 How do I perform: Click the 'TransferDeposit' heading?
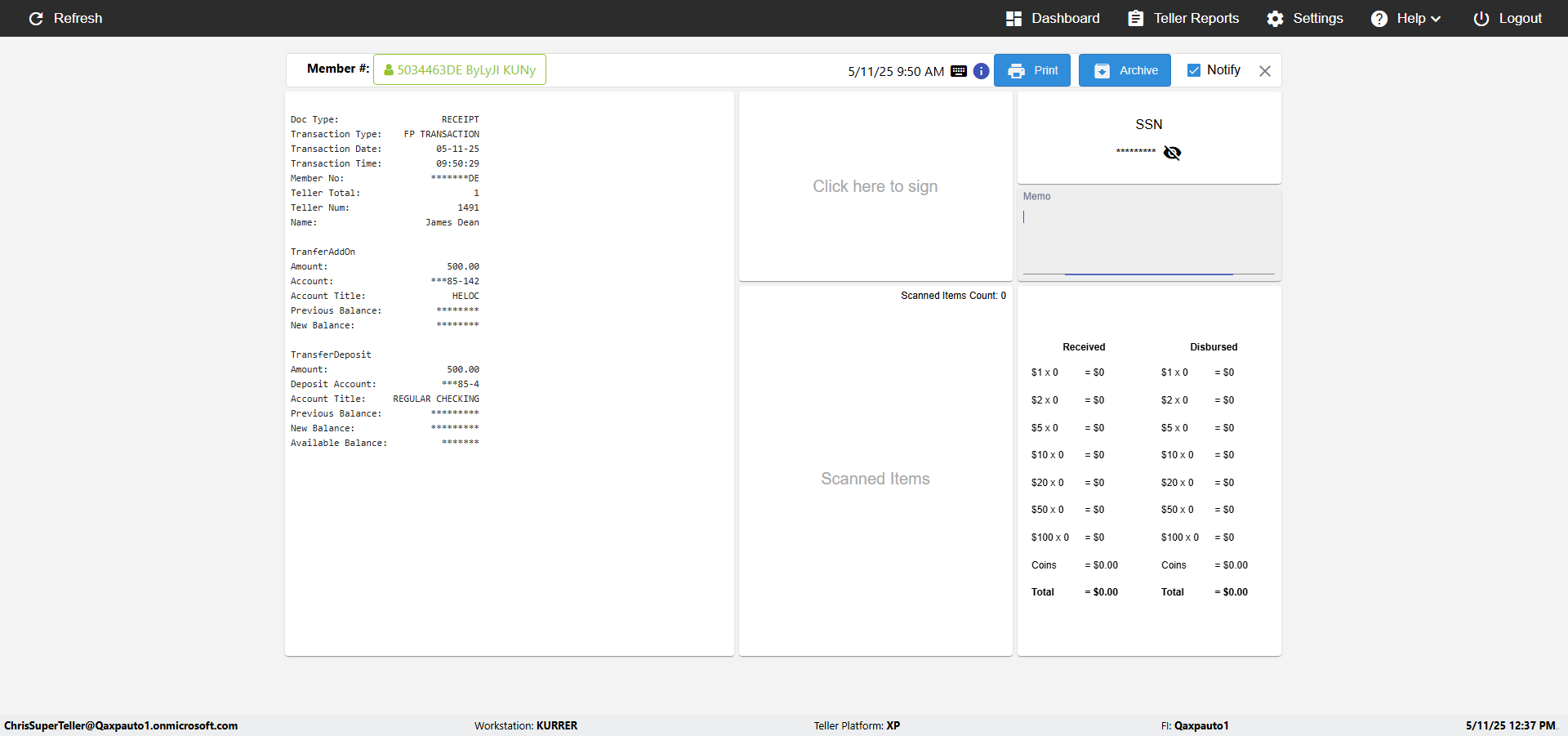click(x=331, y=355)
